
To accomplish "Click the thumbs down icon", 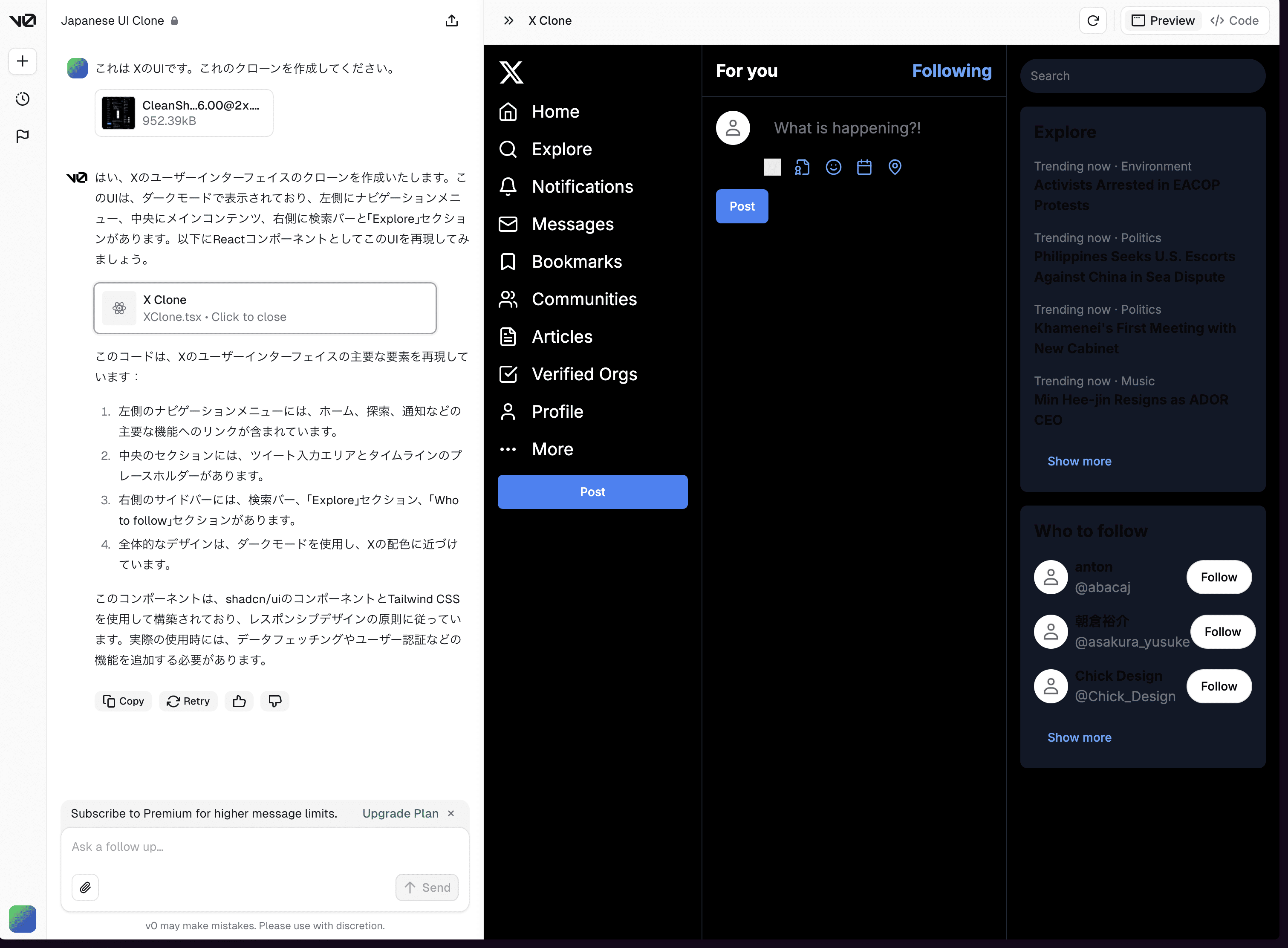I will (275, 701).
